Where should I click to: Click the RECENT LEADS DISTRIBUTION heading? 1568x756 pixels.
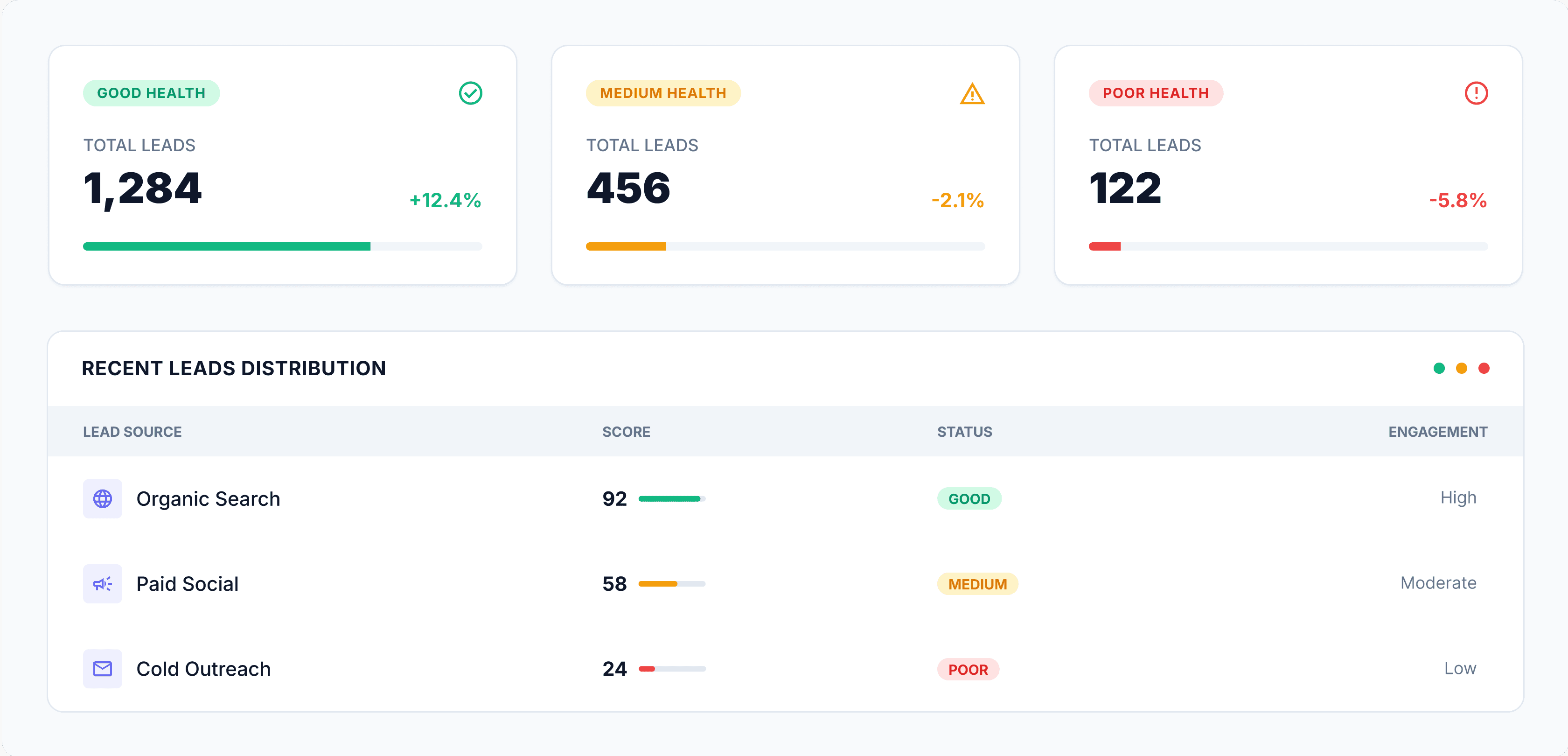tap(234, 368)
